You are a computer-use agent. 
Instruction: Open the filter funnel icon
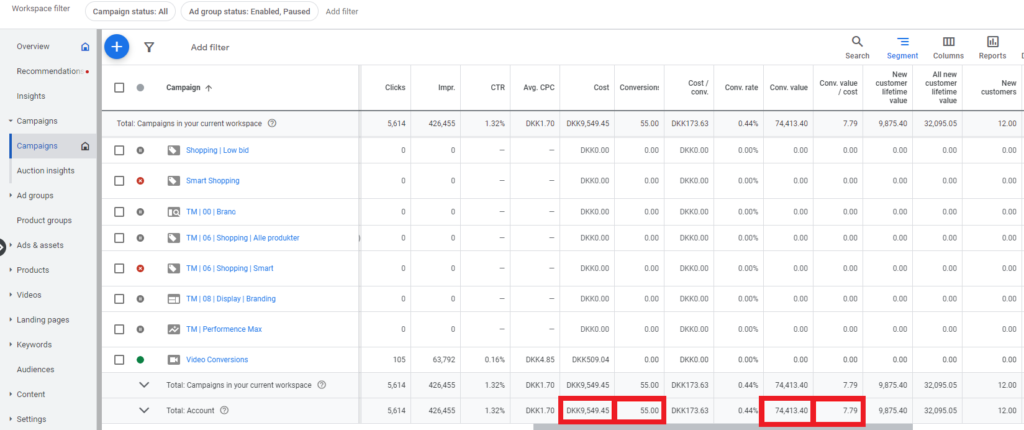[x=149, y=47]
